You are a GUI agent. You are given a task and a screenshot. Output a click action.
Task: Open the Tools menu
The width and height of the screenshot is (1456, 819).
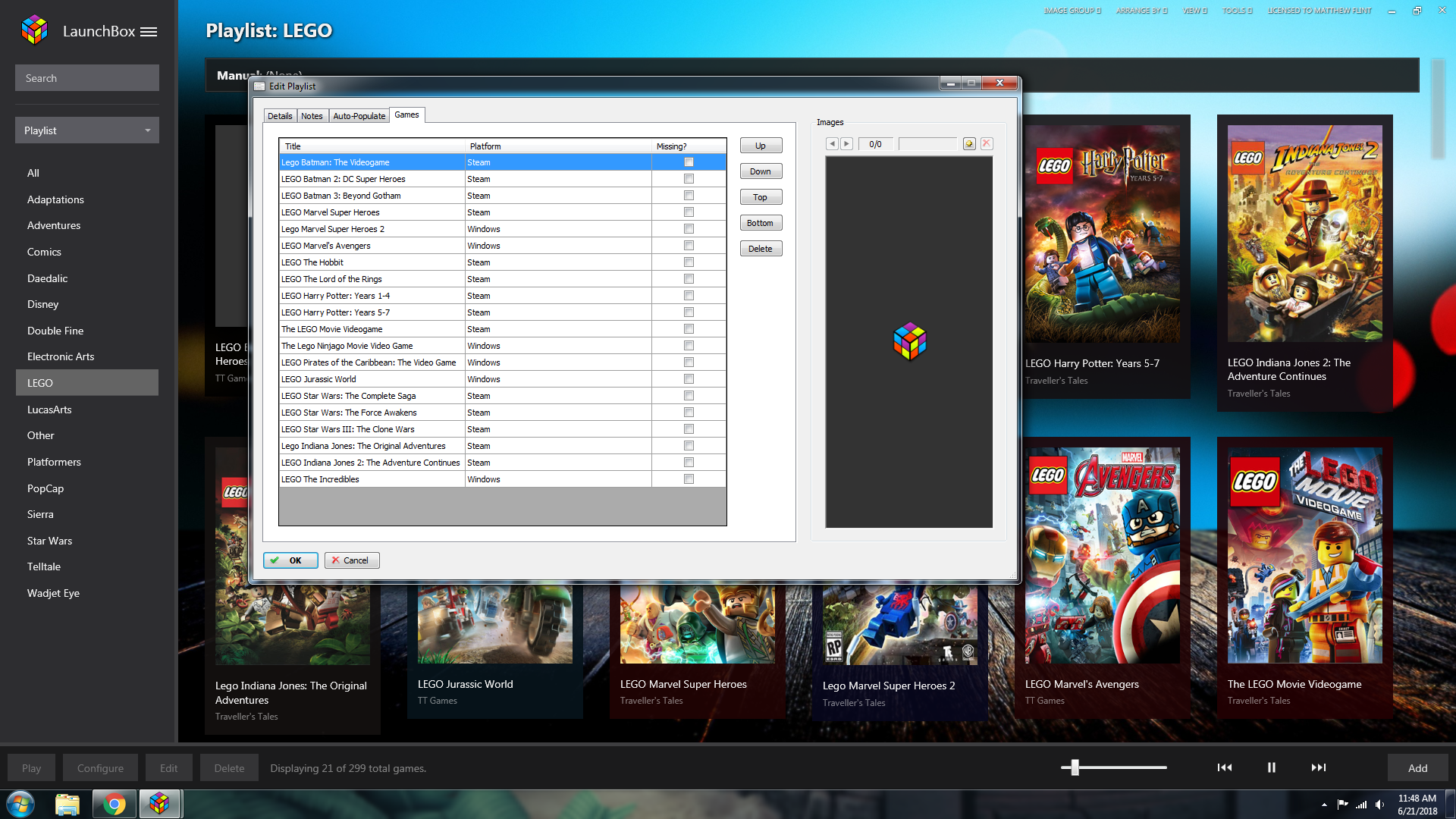tap(1237, 11)
